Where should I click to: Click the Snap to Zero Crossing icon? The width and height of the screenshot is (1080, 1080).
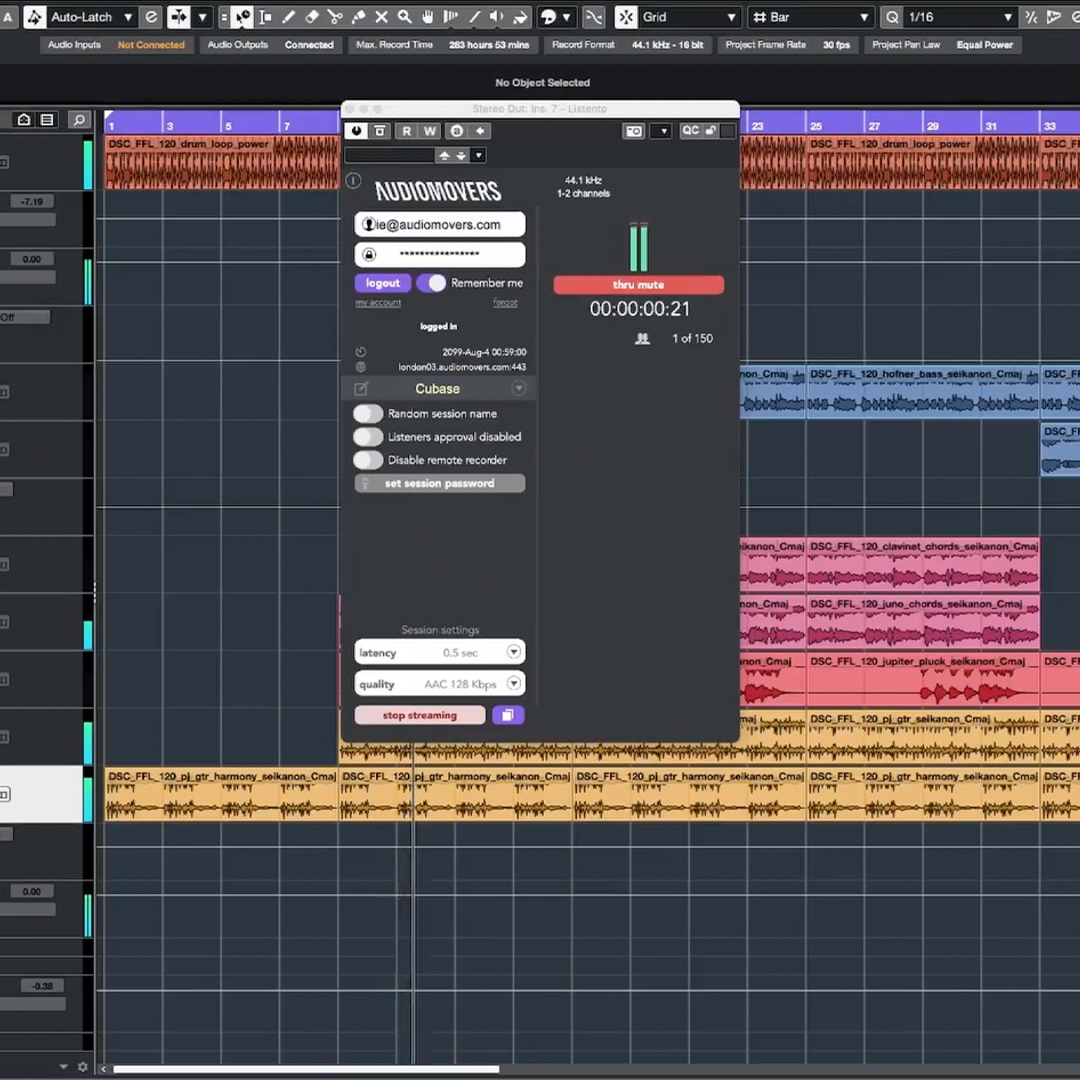[x=594, y=17]
